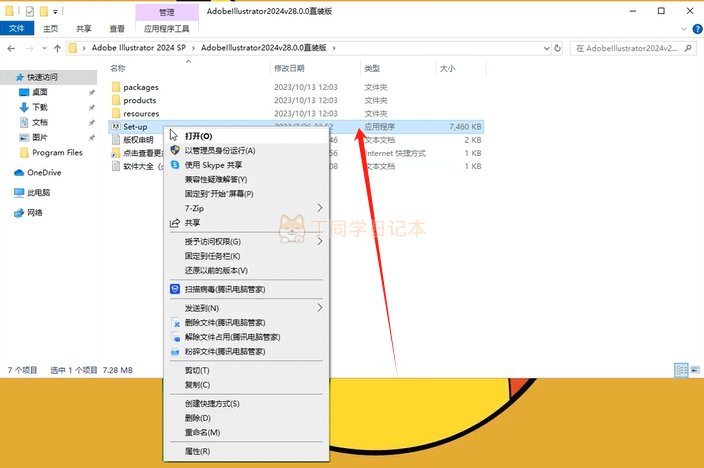The image size is (704, 468).
Task: Expand the address bar history dropdown
Action: pos(546,48)
